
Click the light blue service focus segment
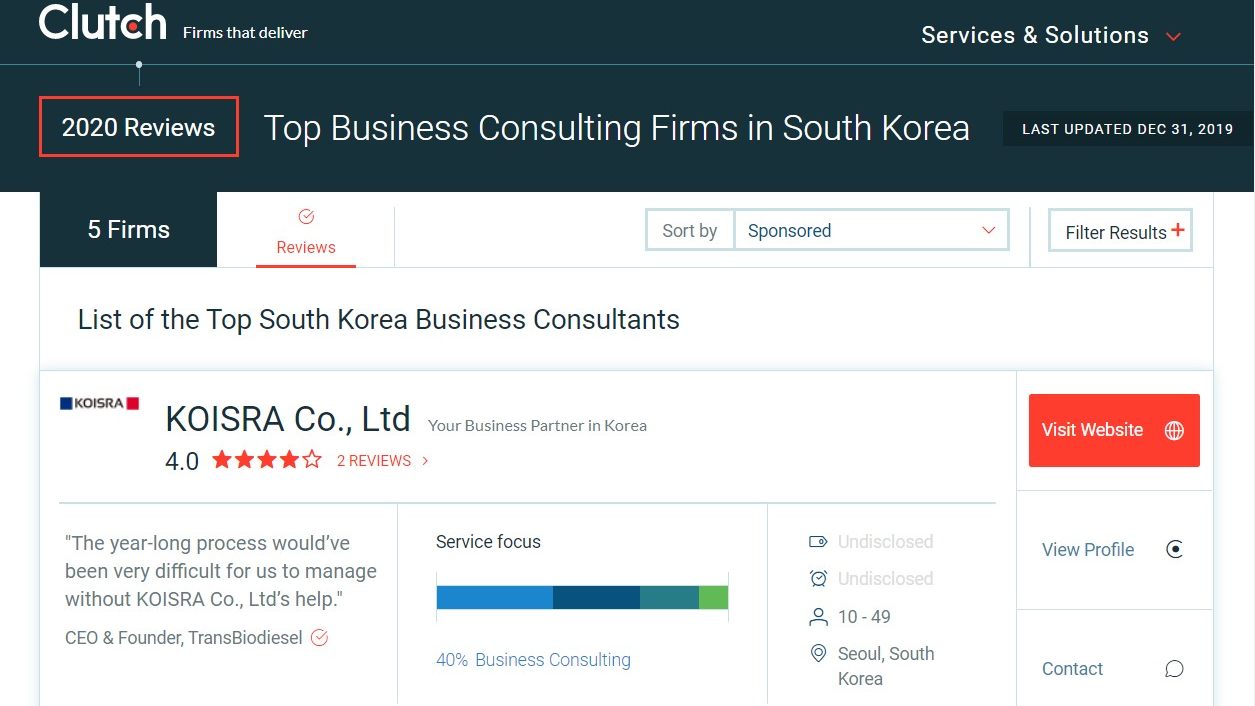[495, 598]
